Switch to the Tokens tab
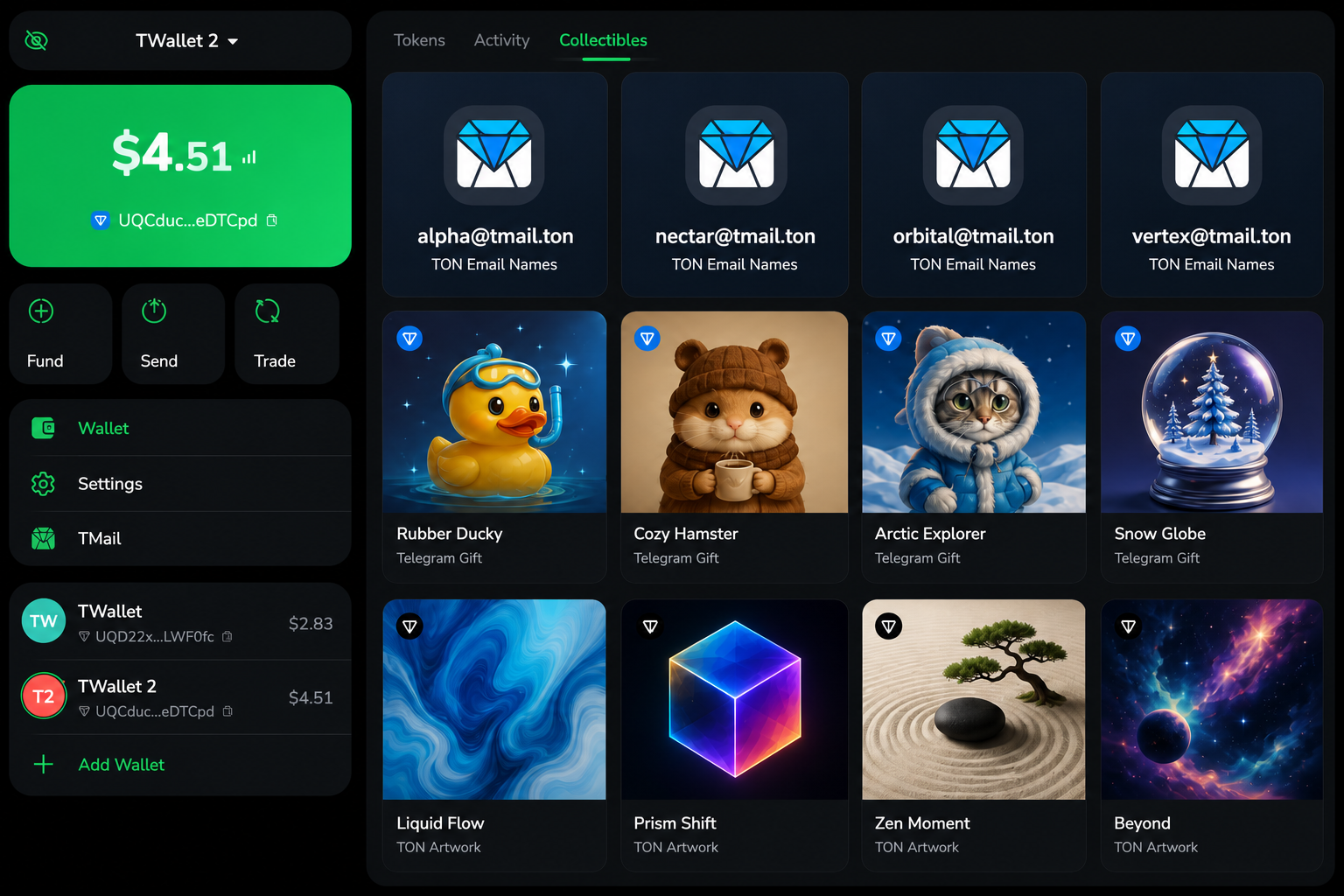 click(419, 40)
